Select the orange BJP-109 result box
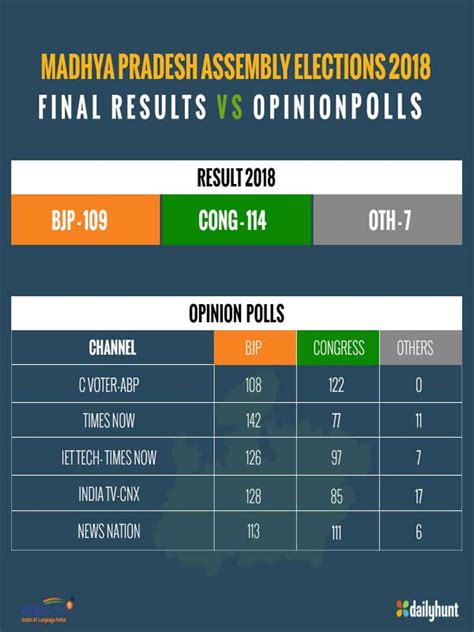The height and width of the screenshot is (632, 474). pos(85,220)
